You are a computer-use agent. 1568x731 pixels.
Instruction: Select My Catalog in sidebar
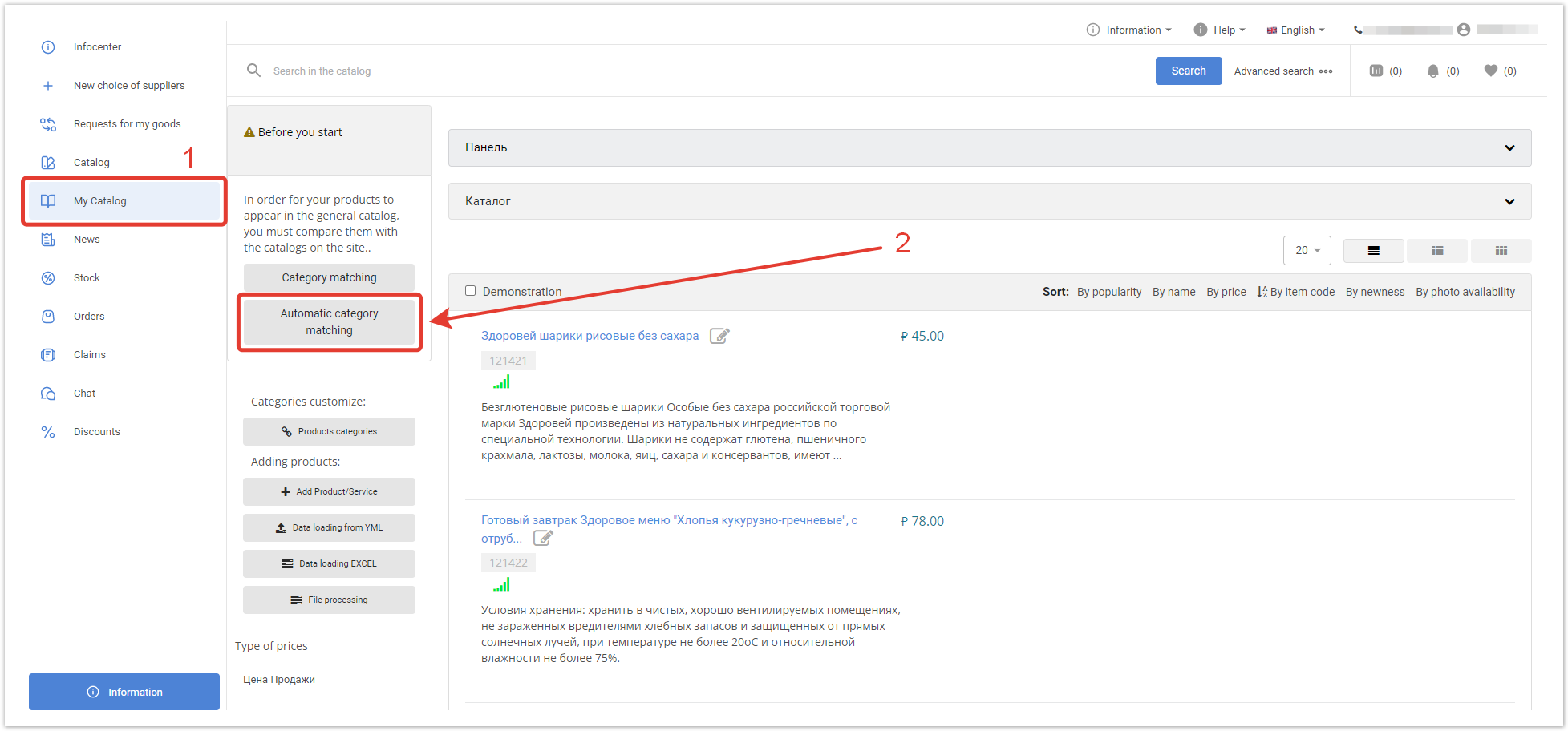(x=124, y=201)
